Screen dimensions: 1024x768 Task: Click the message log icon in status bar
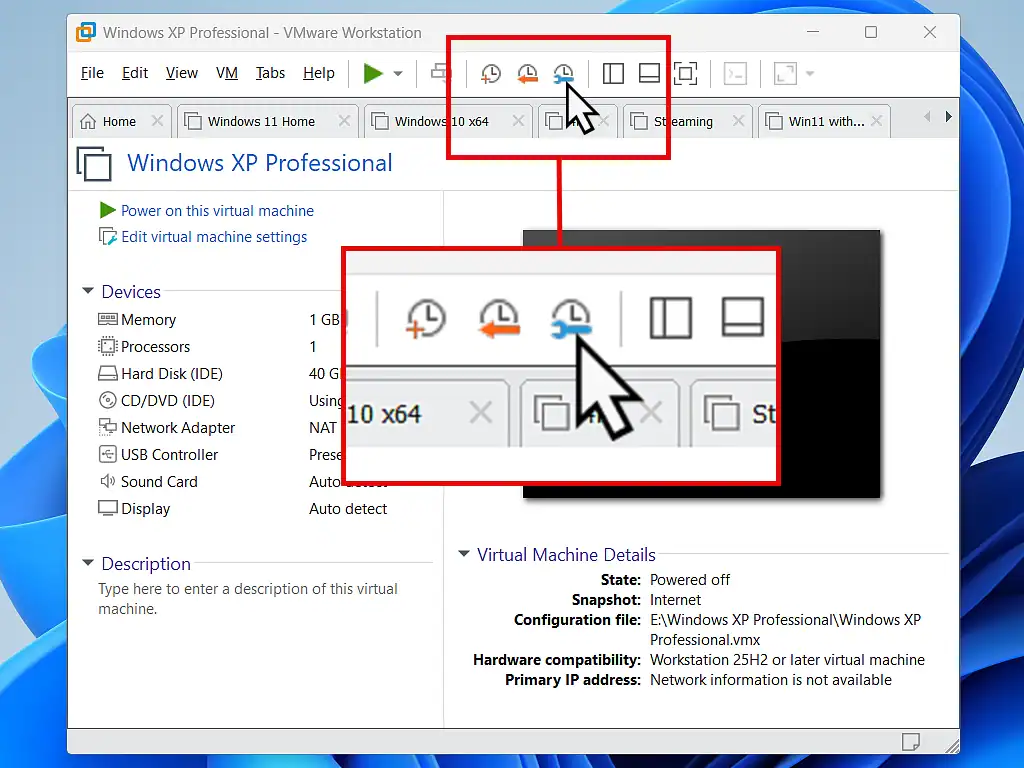click(910, 742)
